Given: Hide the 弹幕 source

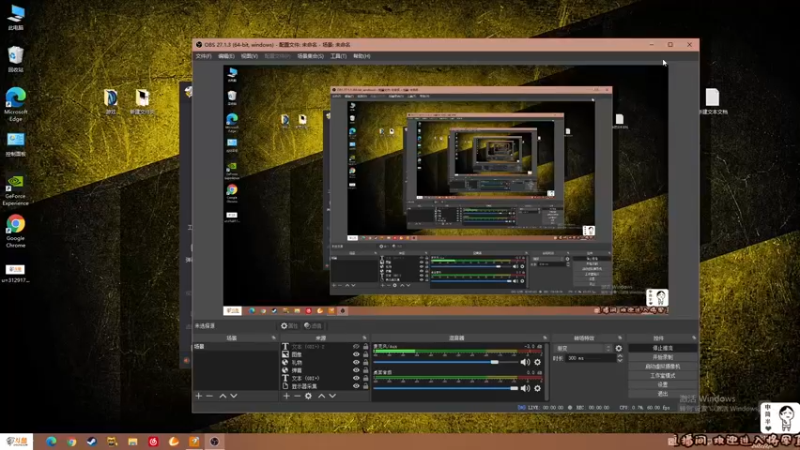Looking at the screenshot, I should click(356, 370).
